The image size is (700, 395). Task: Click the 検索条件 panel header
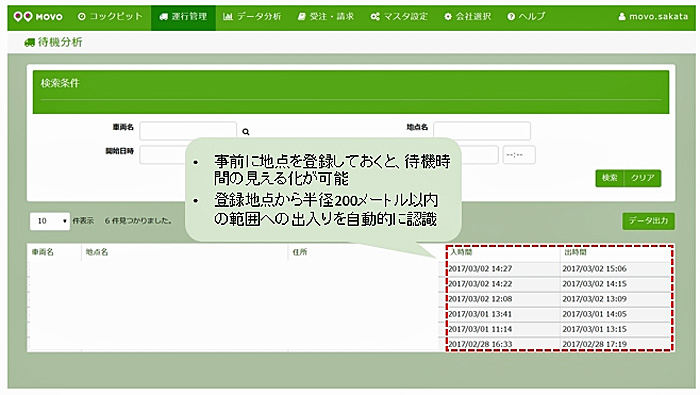tap(351, 91)
